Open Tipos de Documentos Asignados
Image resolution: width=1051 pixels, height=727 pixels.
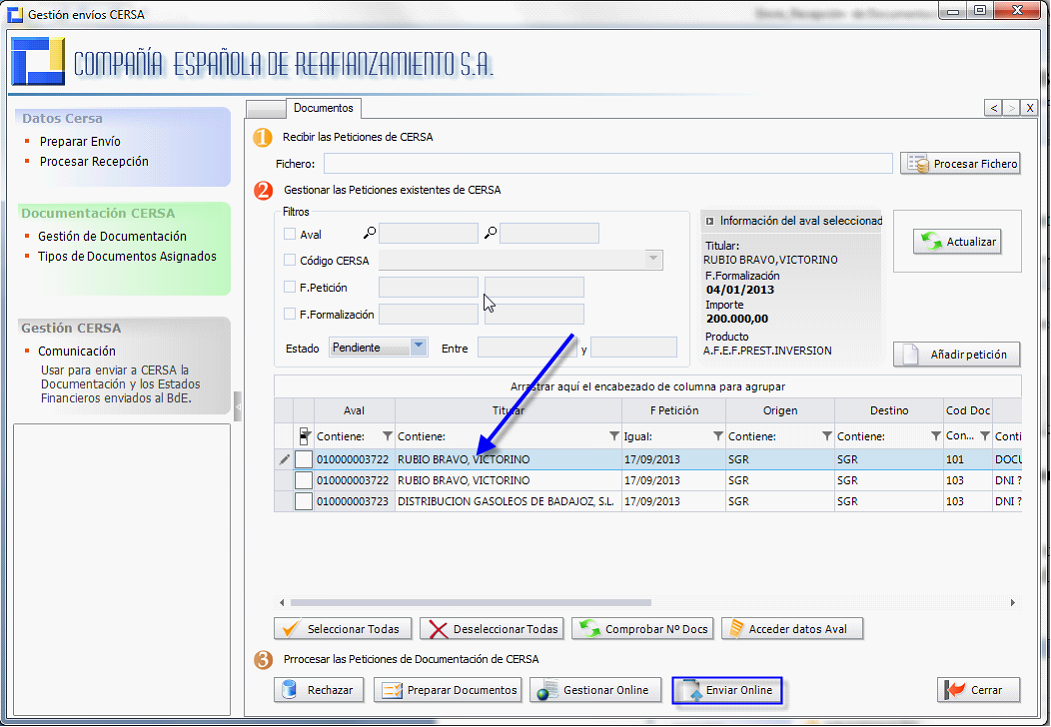click(x=127, y=257)
